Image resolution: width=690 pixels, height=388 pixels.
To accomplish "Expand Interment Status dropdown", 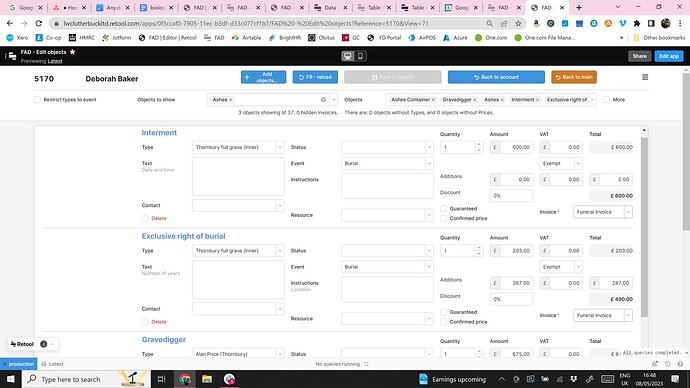I will pos(429,147).
